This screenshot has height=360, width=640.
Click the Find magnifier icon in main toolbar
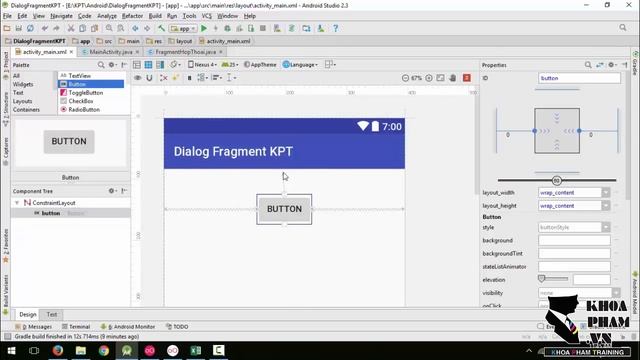(109, 28)
